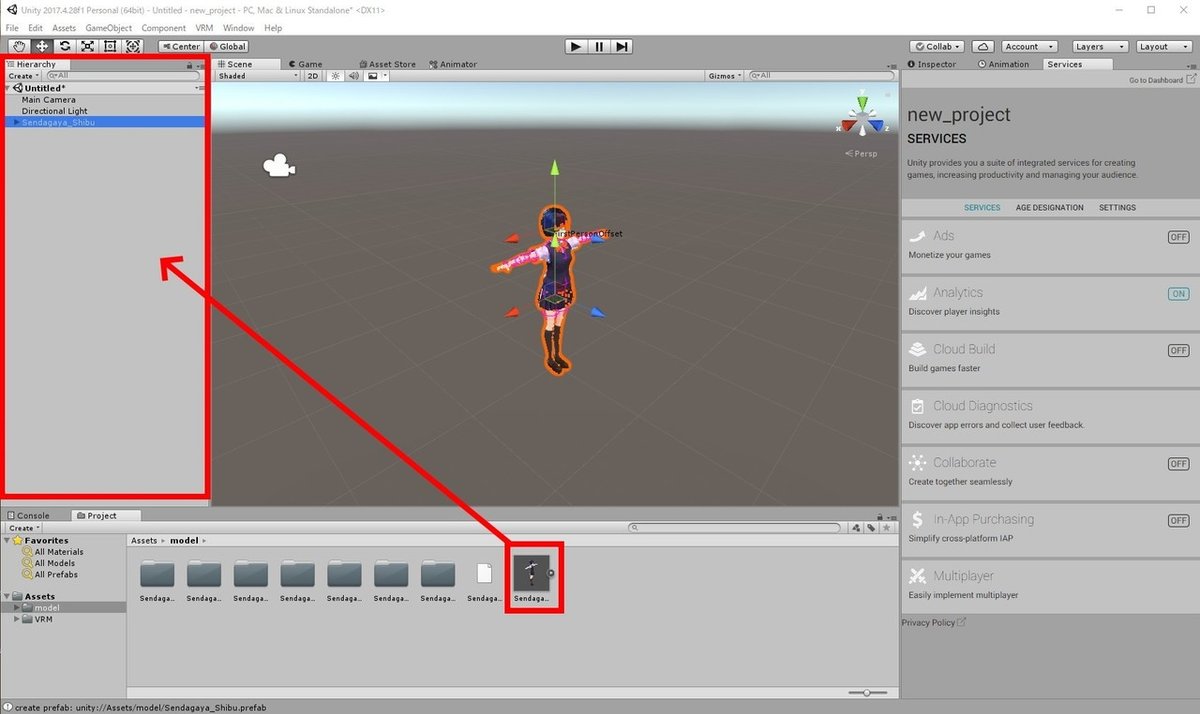Image resolution: width=1200 pixels, height=714 pixels.
Task: Open the Hierarchy Create dropdown
Action: [23, 76]
